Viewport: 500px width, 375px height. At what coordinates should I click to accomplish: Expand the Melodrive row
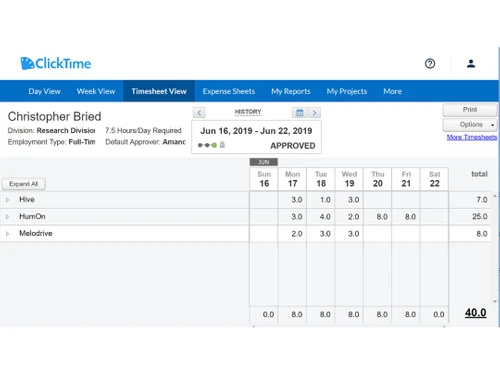click(x=7, y=234)
